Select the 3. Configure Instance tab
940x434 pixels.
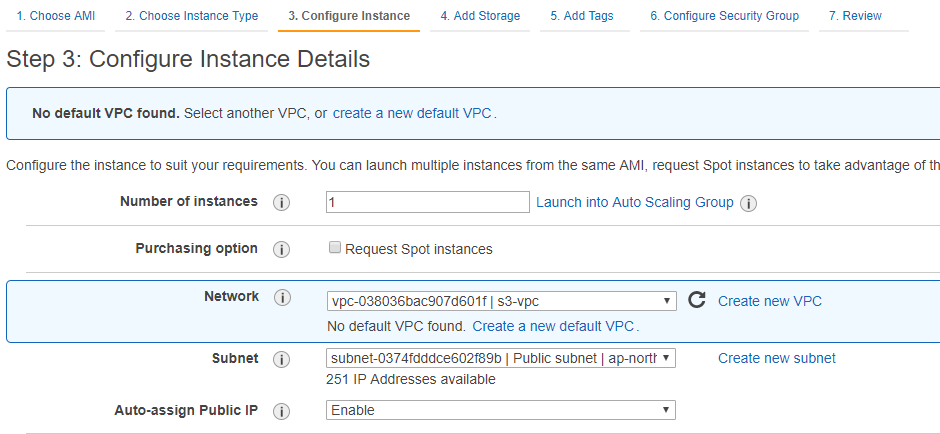pyautogui.click(x=349, y=16)
